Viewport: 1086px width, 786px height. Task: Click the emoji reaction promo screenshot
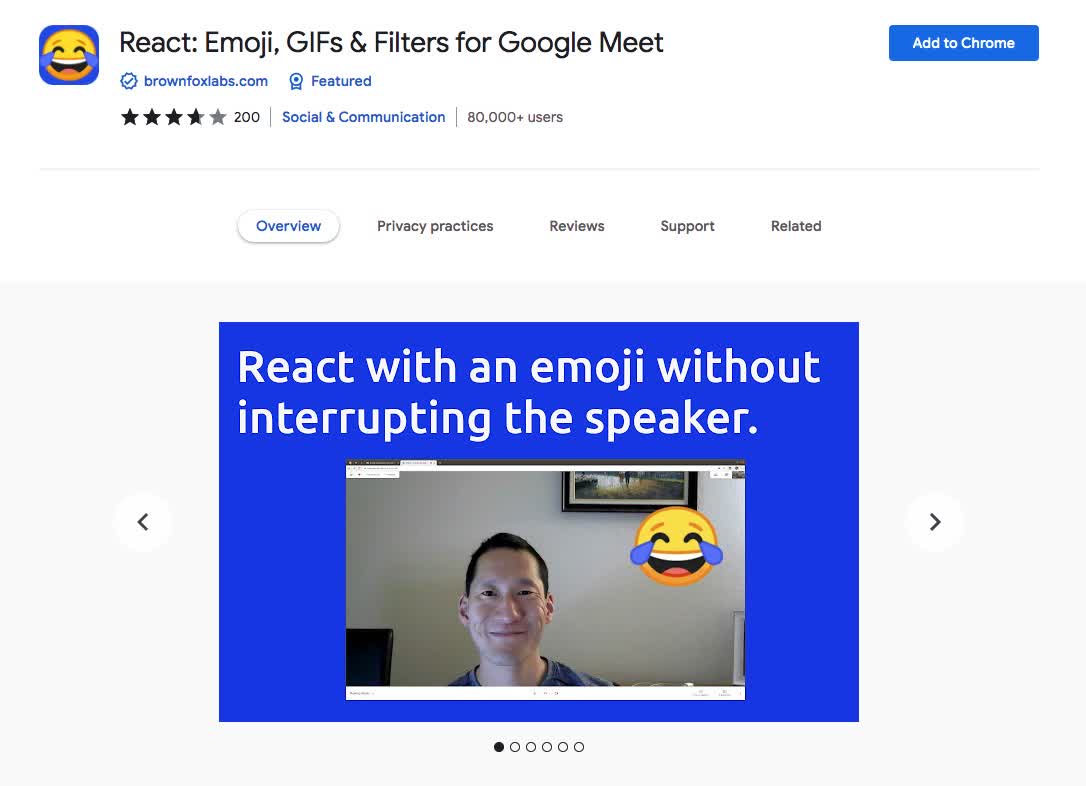coord(544,579)
